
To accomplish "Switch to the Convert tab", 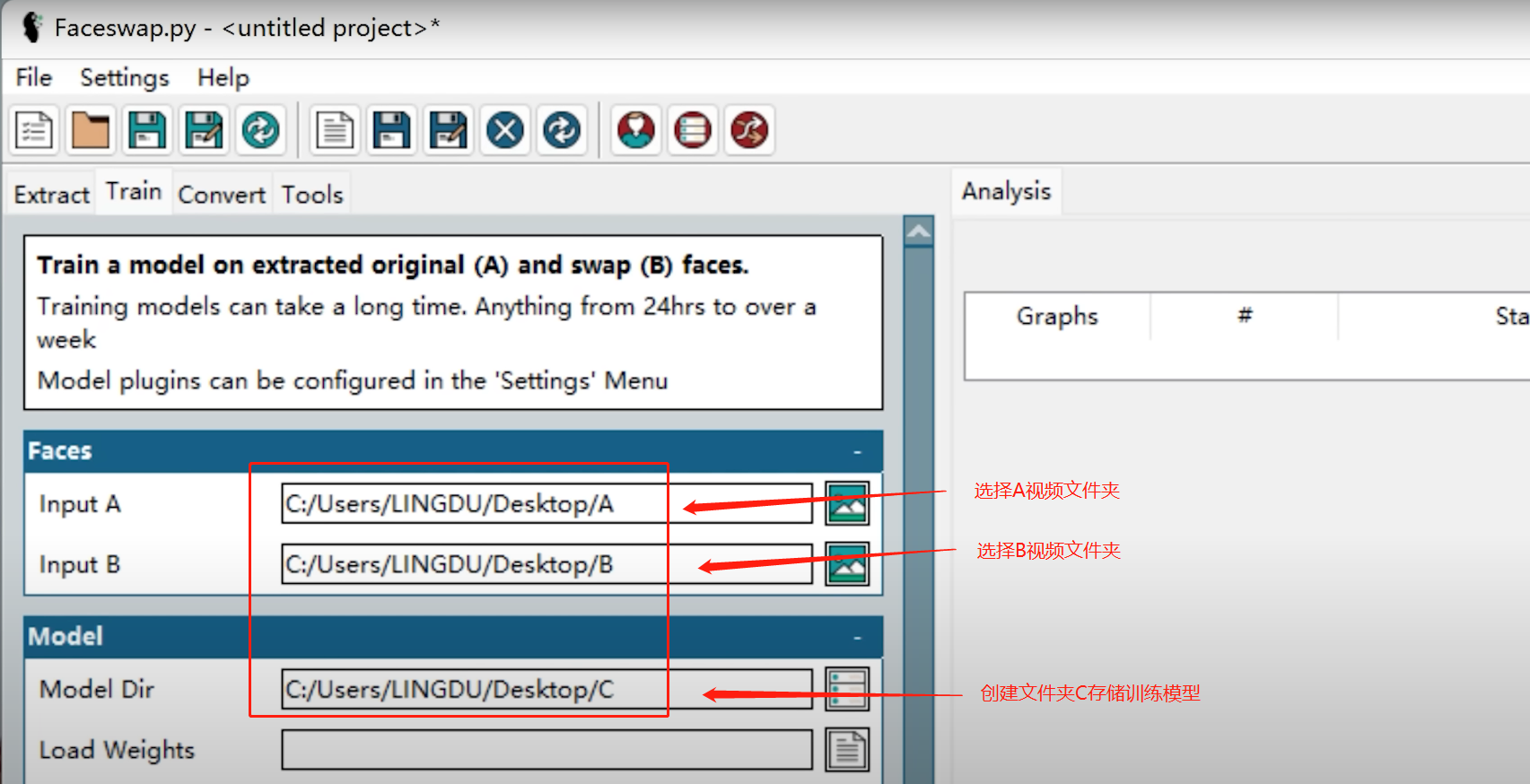I will click(222, 195).
